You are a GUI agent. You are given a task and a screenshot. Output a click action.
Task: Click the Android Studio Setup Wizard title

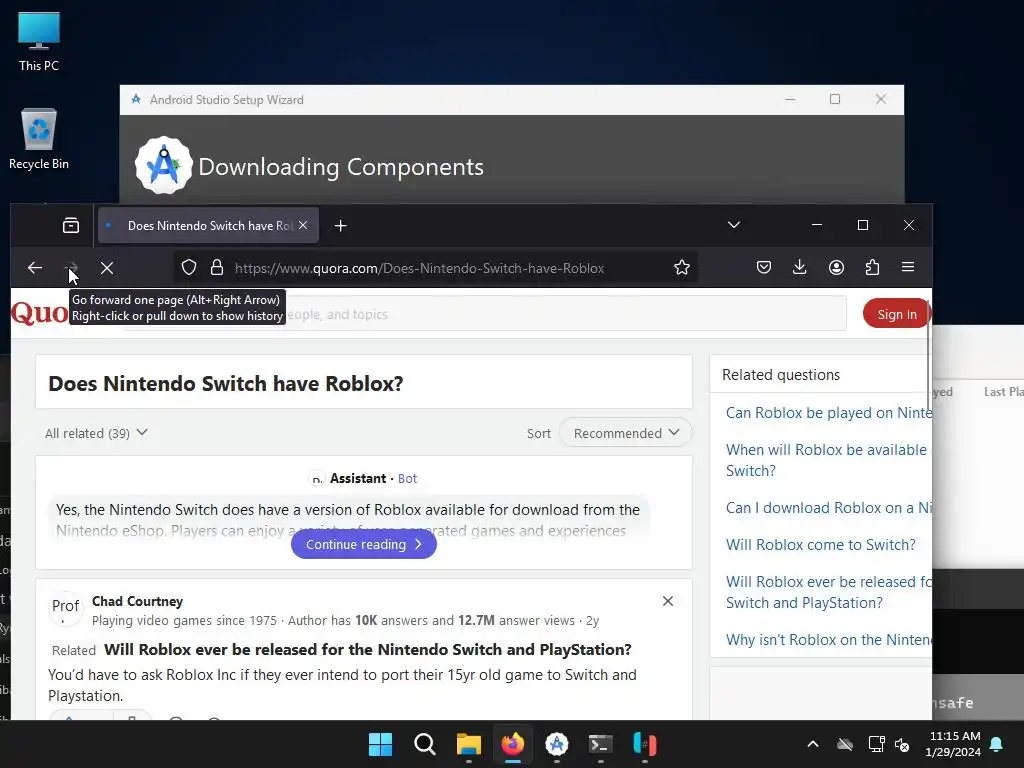(x=227, y=100)
